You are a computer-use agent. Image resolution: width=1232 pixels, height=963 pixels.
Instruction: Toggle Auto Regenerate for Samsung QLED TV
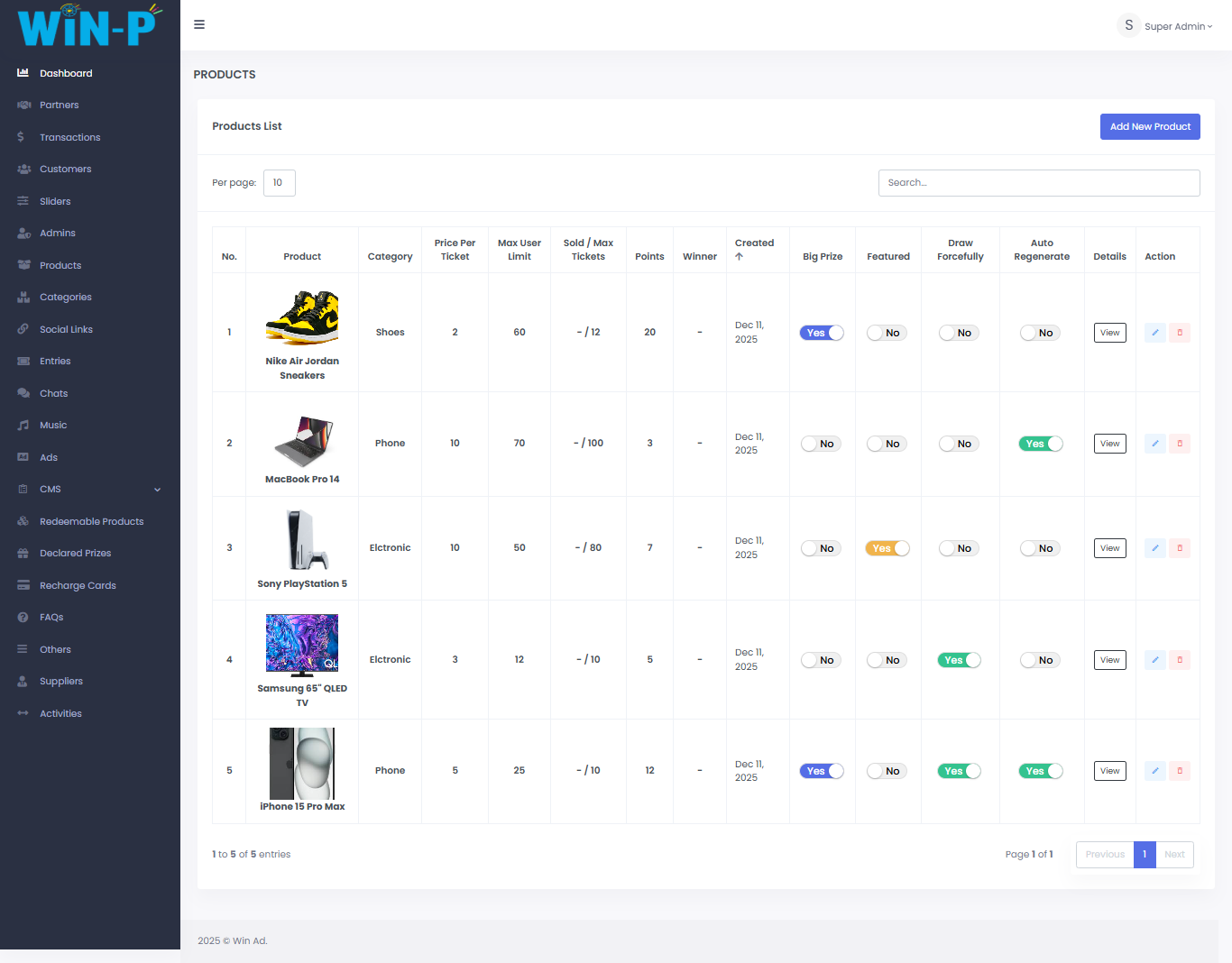coord(1041,660)
